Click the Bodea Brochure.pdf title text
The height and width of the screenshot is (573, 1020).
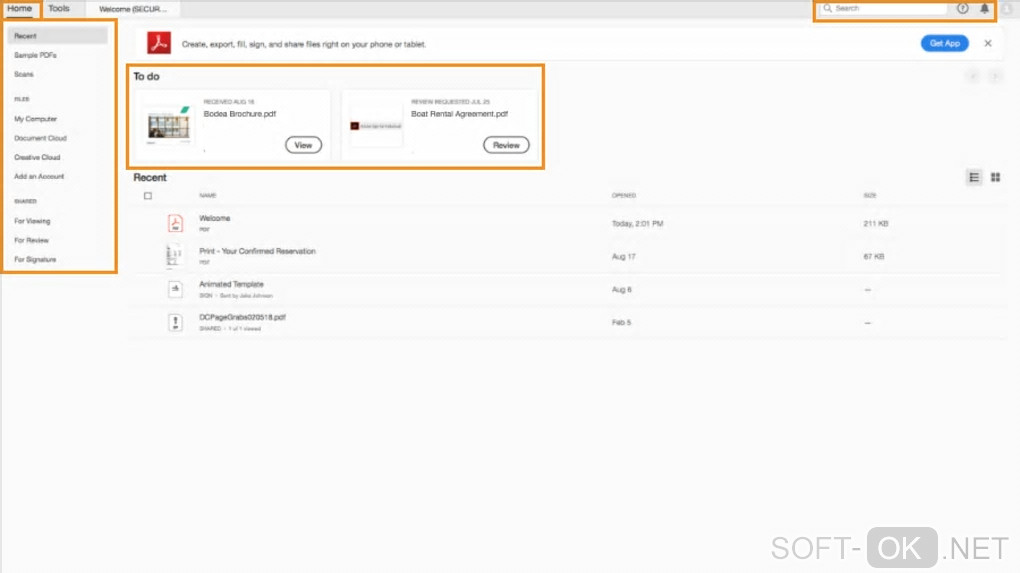(239, 114)
